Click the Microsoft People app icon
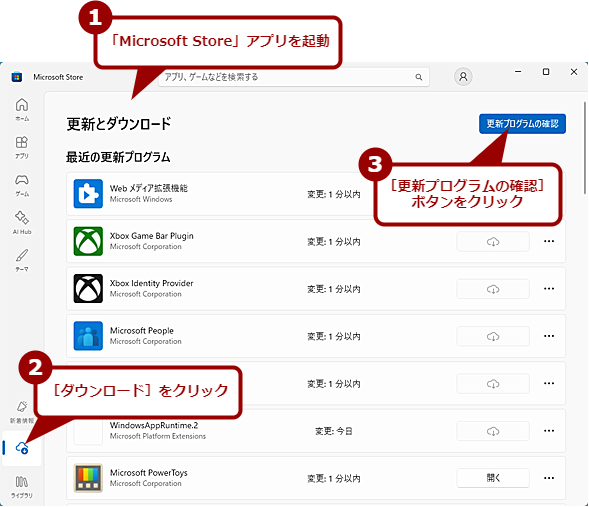Viewport: 589px width, 507px height. (x=88, y=336)
